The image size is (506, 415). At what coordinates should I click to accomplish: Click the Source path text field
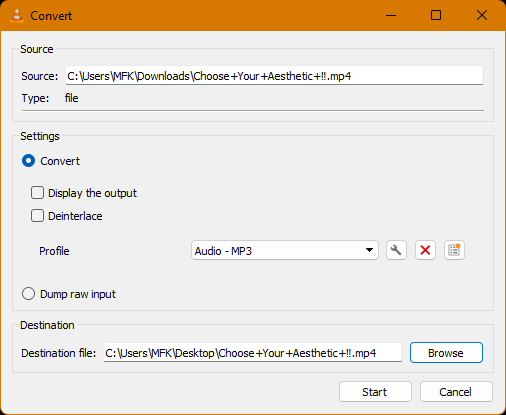[274, 76]
